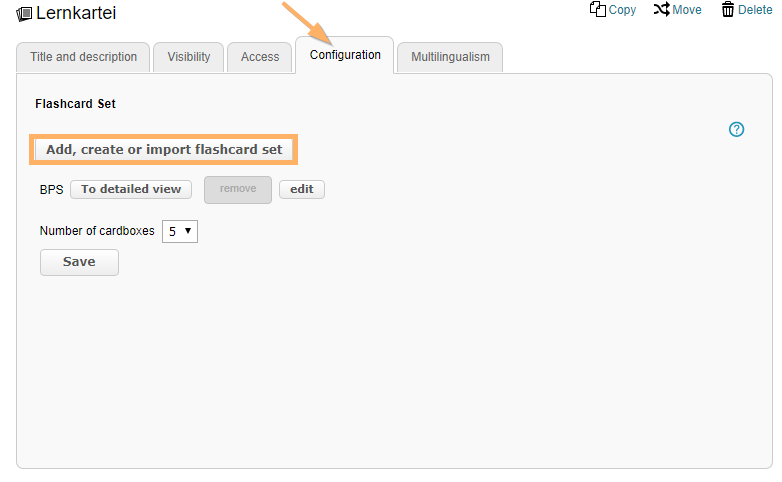Switch to the Title and description tab
The height and width of the screenshot is (482, 782).
click(84, 57)
